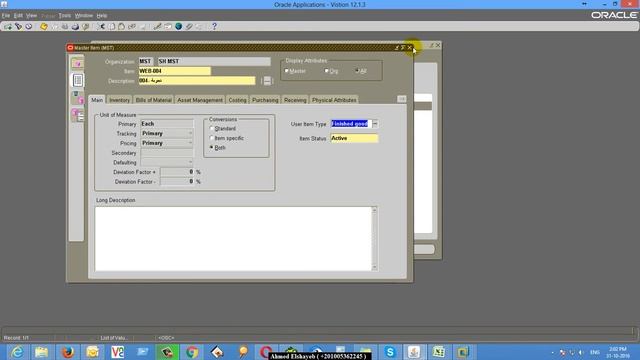Open User Item Type list of values
This screenshot has height=360, width=640.
point(375,124)
